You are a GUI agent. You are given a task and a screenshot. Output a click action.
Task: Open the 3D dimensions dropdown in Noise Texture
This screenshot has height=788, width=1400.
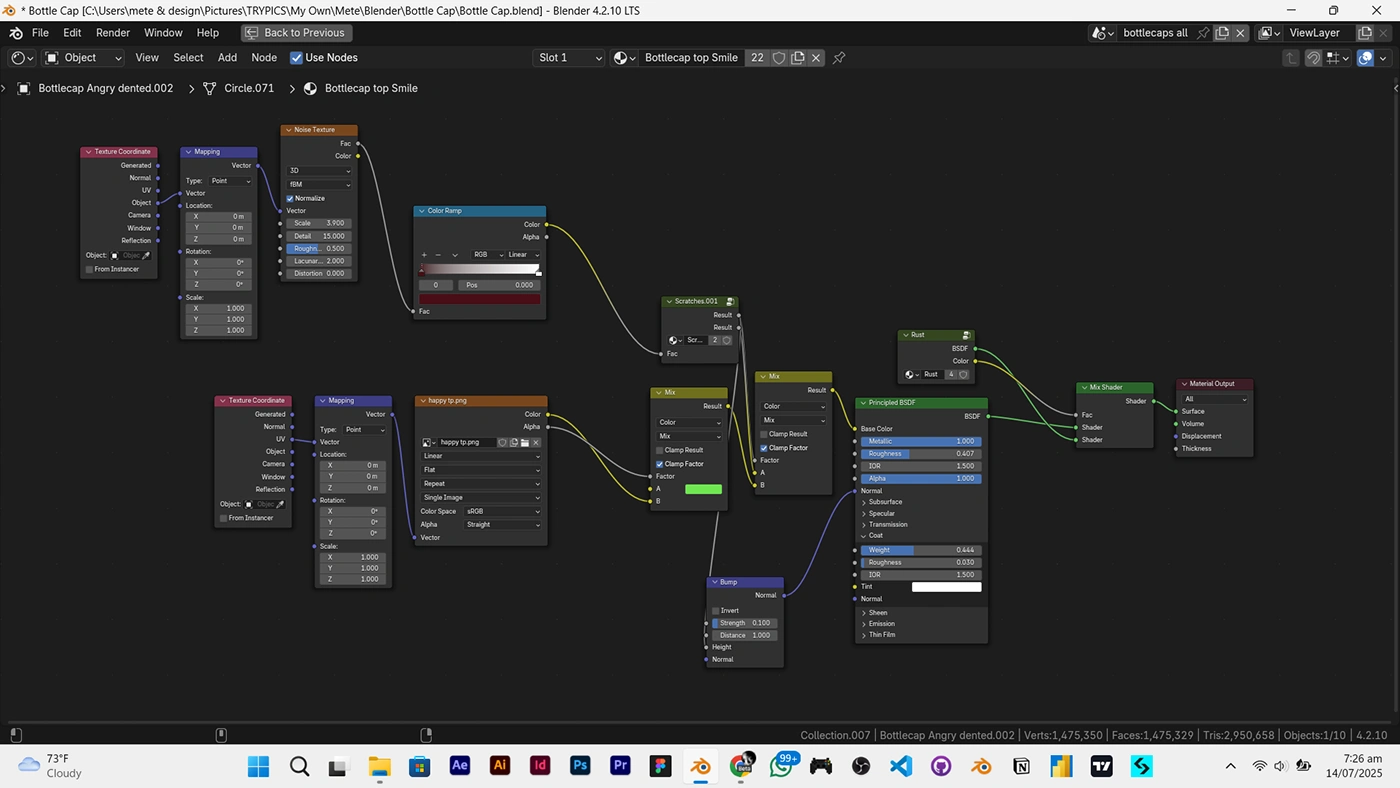coord(320,171)
